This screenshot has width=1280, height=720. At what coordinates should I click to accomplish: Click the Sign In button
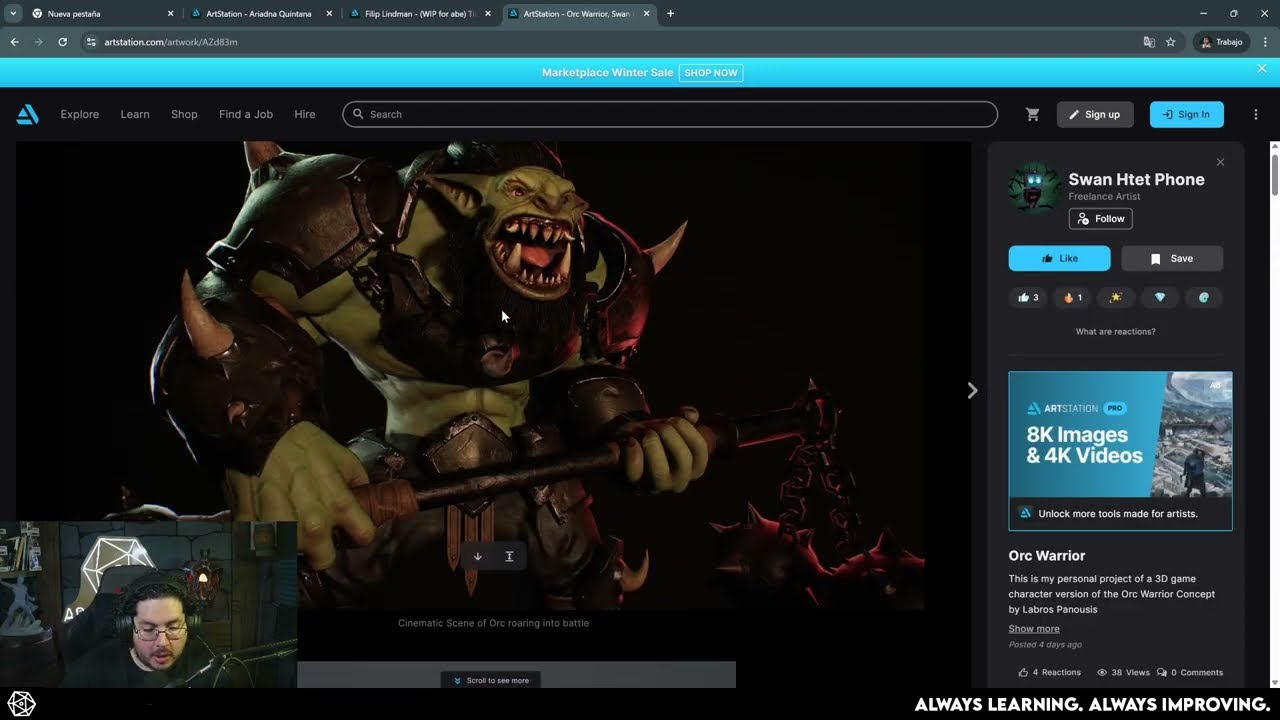1186,114
